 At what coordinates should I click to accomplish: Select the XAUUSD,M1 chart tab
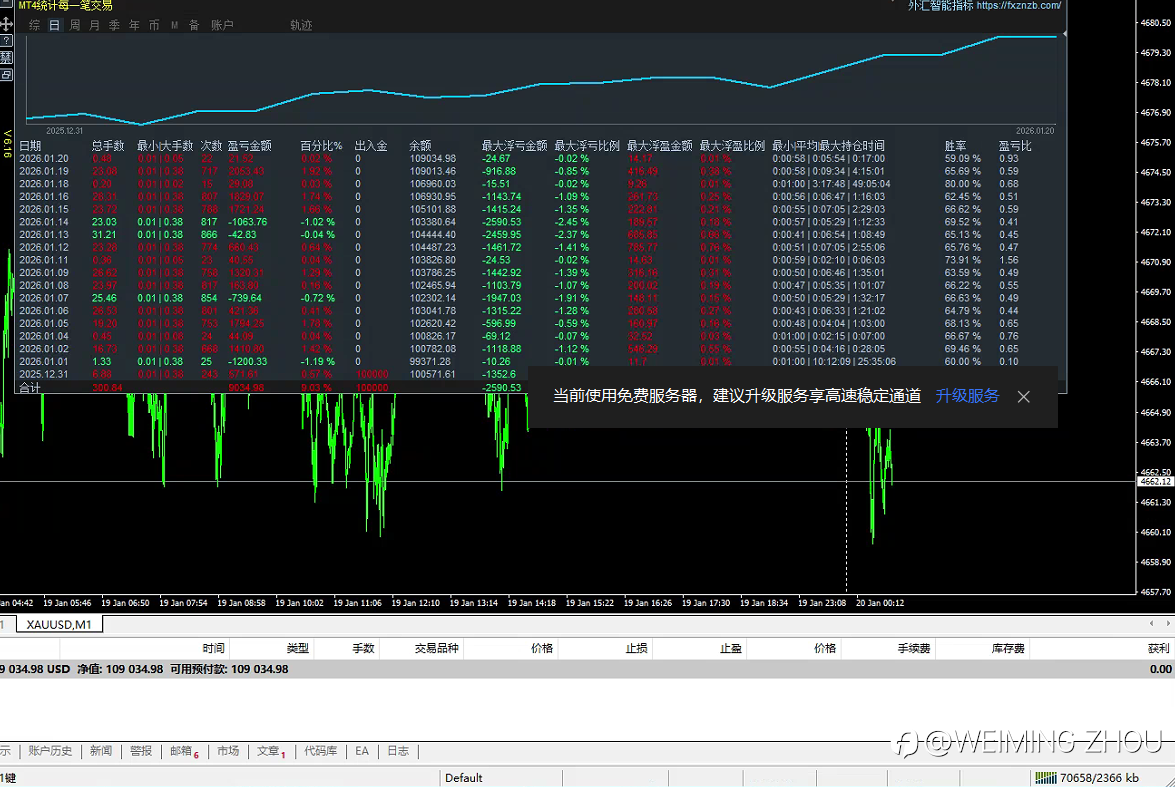pos(58,625)
